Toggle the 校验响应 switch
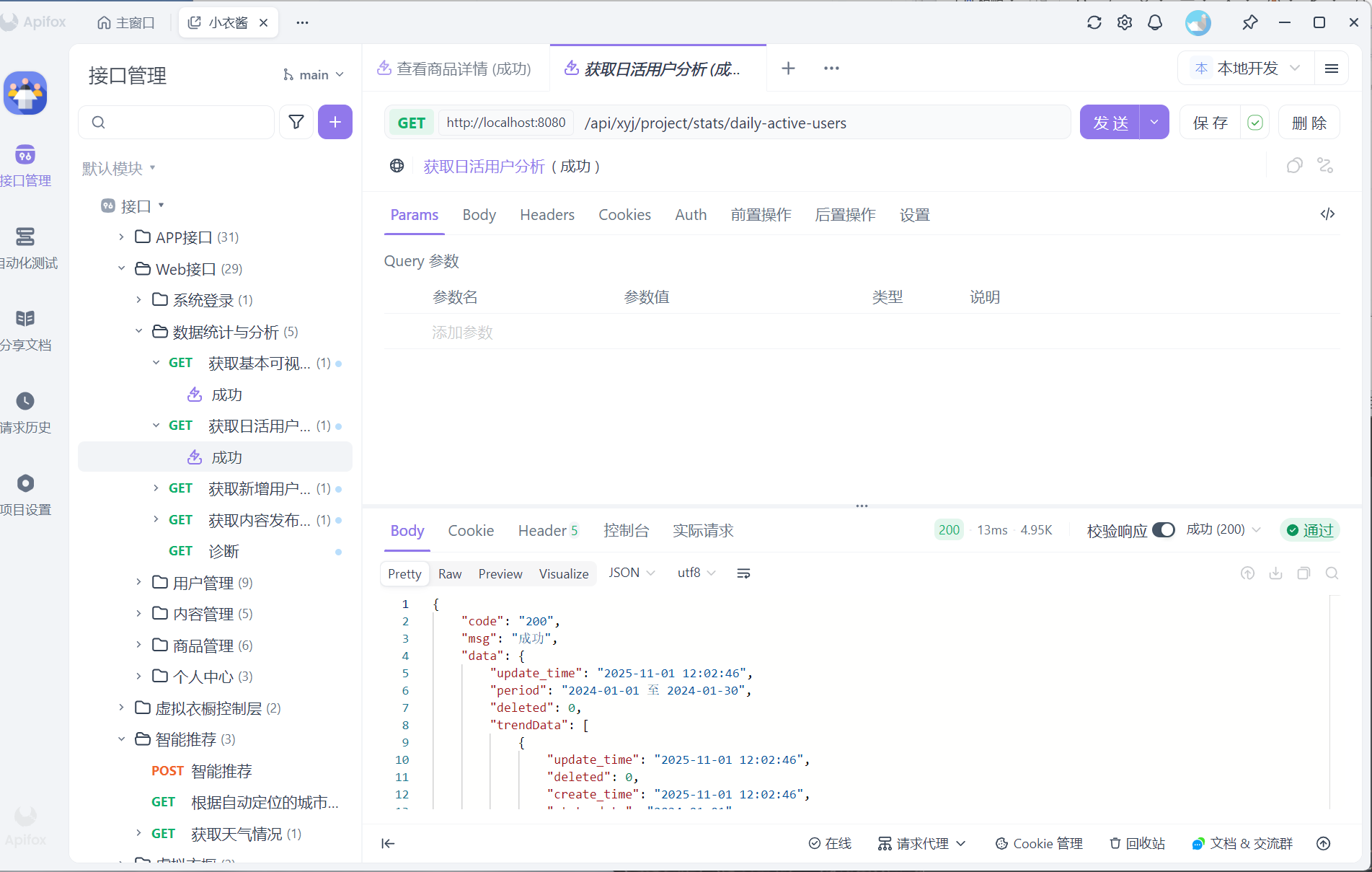The width and height of the screenshot is (1372, 872). (x=1163, y=530)
